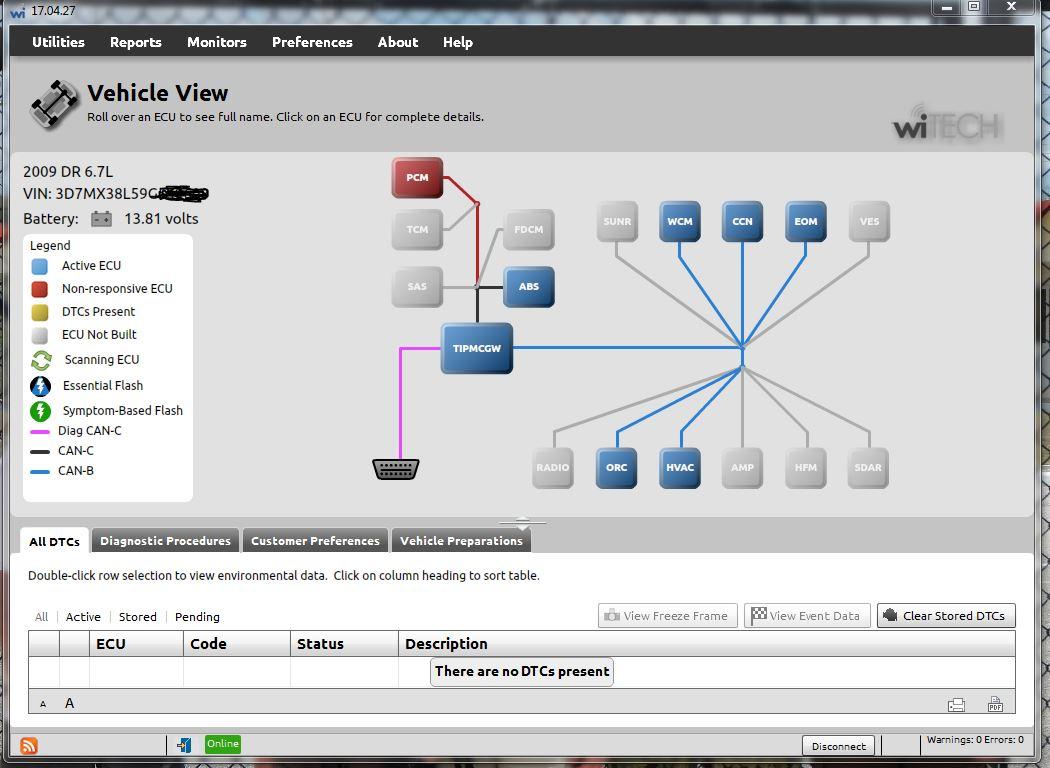Click the SUNR ECU node
The image size is (1050, 768).
tap(617, 221)
